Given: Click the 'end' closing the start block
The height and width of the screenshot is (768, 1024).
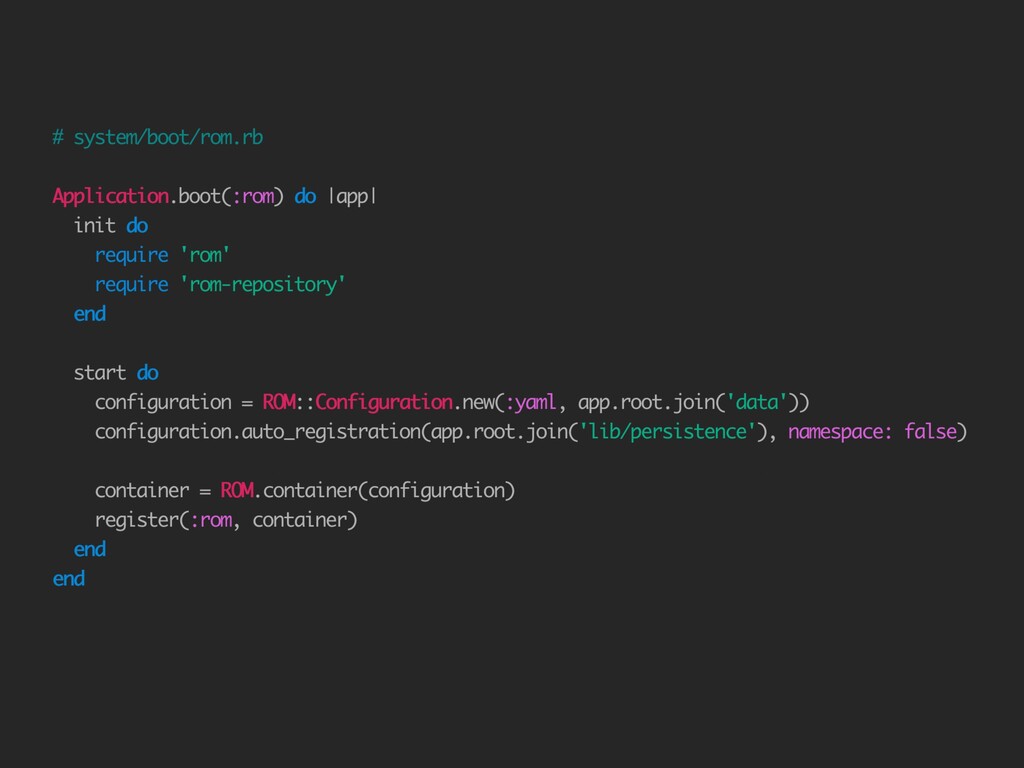Looking at the screenshot, I should click(x=90, y=549).
